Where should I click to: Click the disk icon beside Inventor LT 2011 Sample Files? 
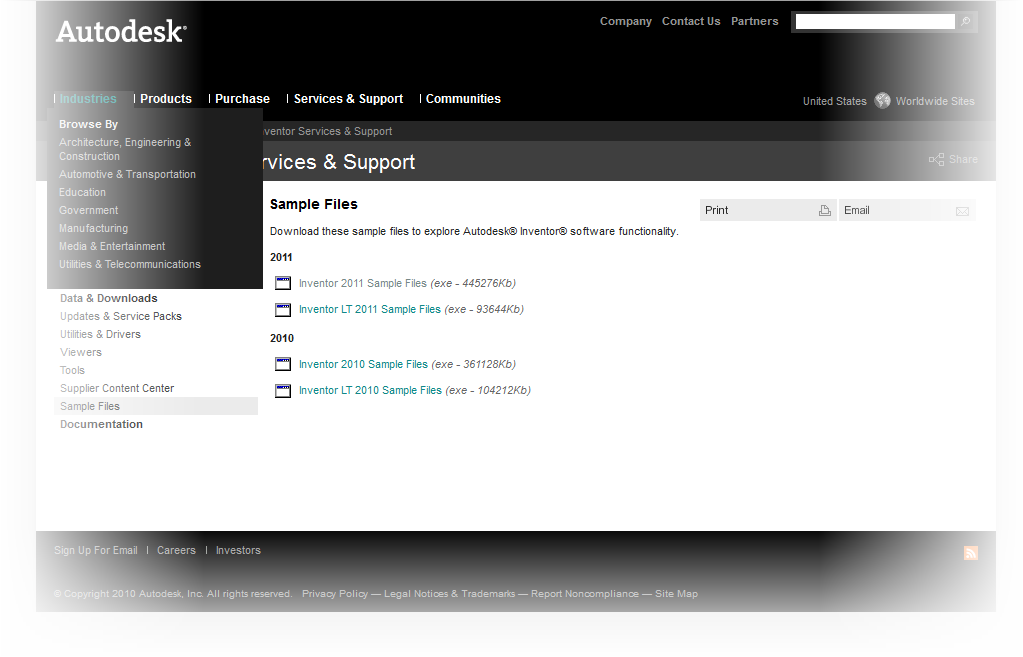click(282, 309)
